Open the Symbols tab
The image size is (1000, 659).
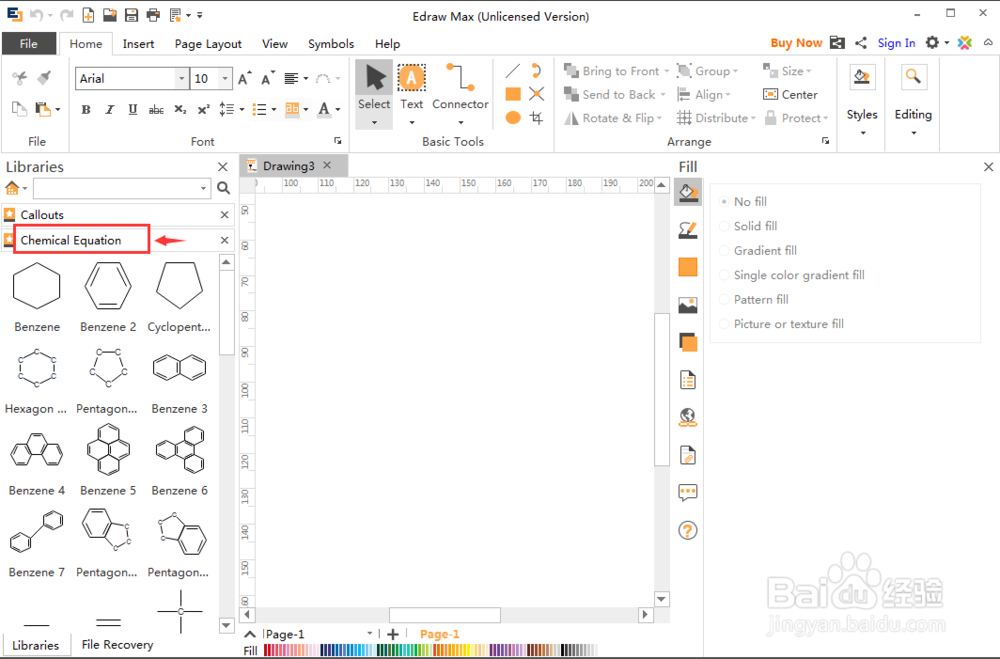pos(331,43)
